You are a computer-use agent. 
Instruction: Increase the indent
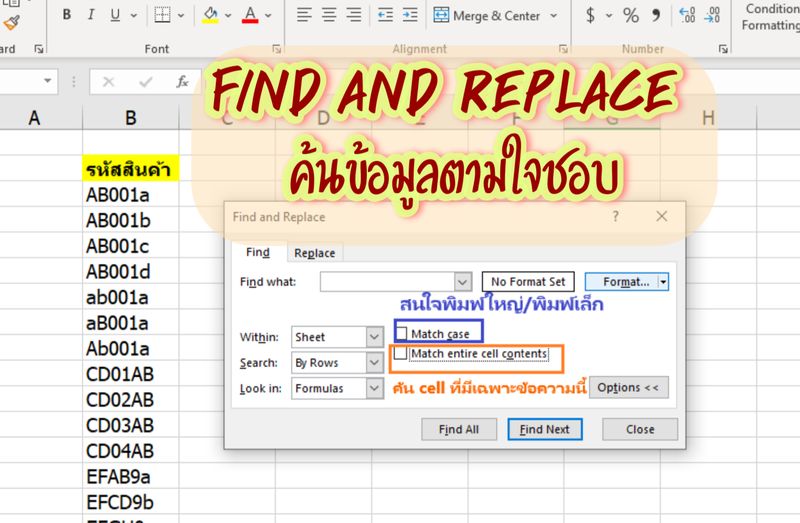tap(410, 15)
